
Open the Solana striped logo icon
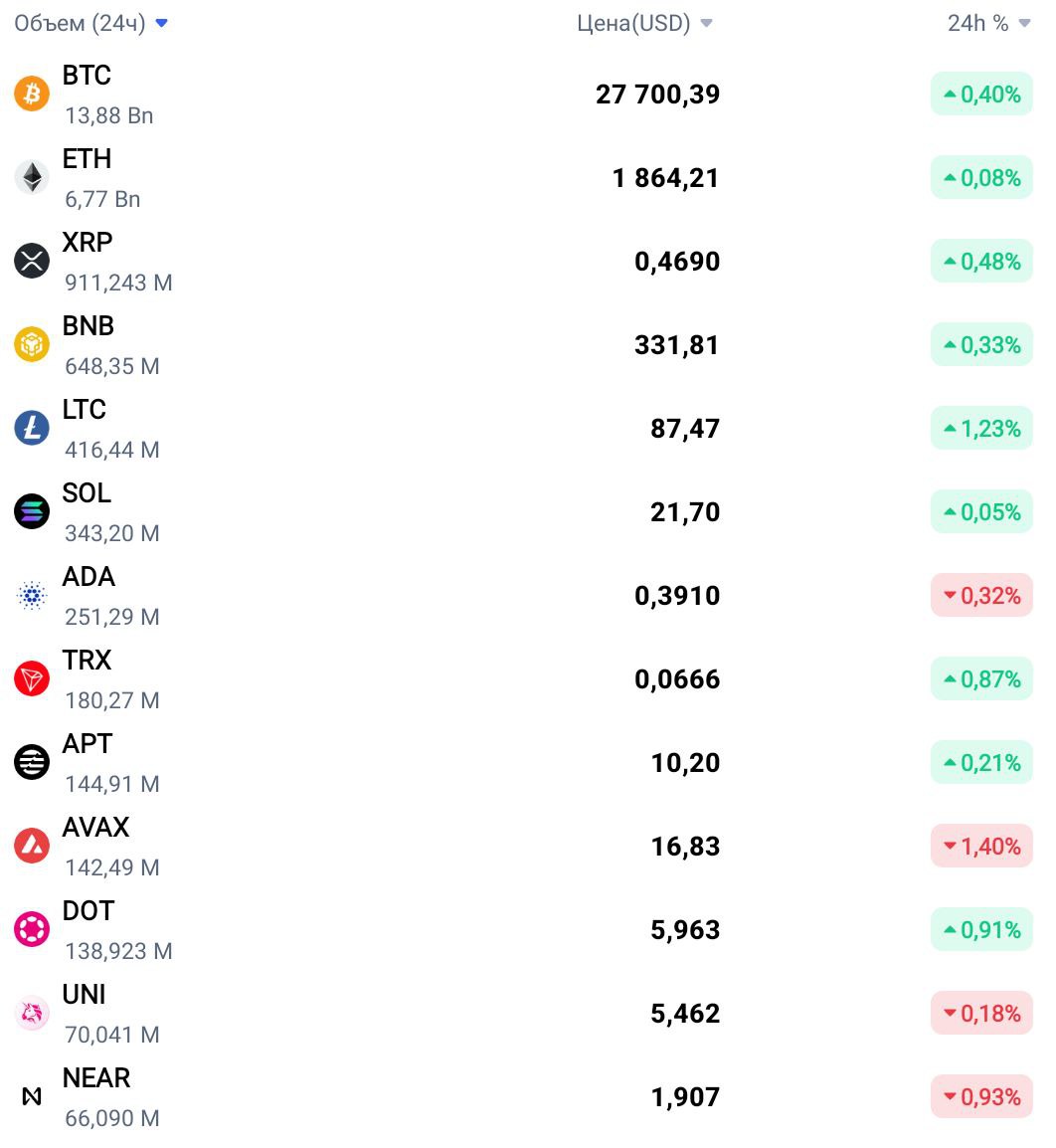coord(32,511)
